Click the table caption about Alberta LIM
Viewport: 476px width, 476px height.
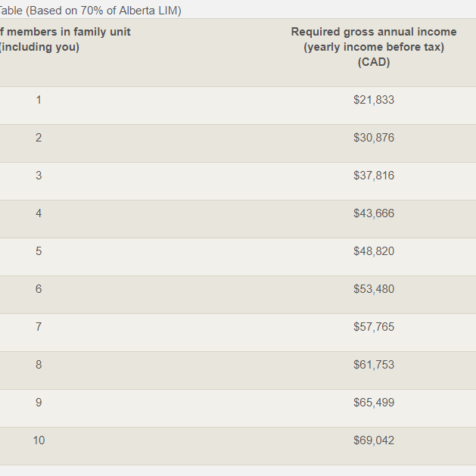pos(90,11)
